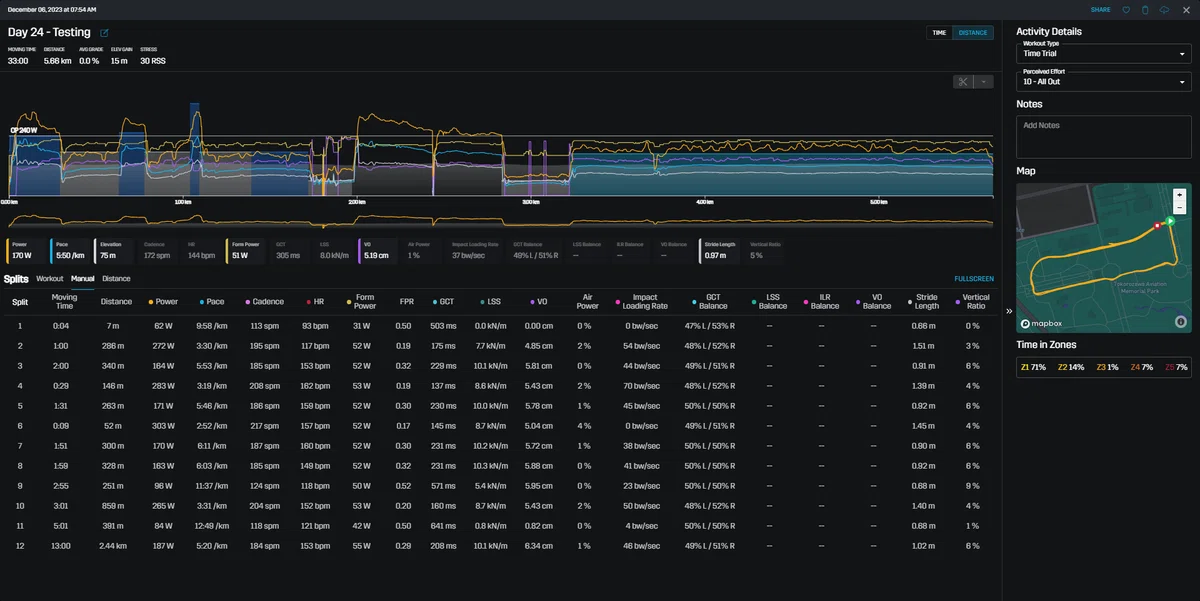The height and width of the screenshot is (601, 1200).
Task: Expand the Perceived Effort dropdown
Action: (x=1104, y=78)
